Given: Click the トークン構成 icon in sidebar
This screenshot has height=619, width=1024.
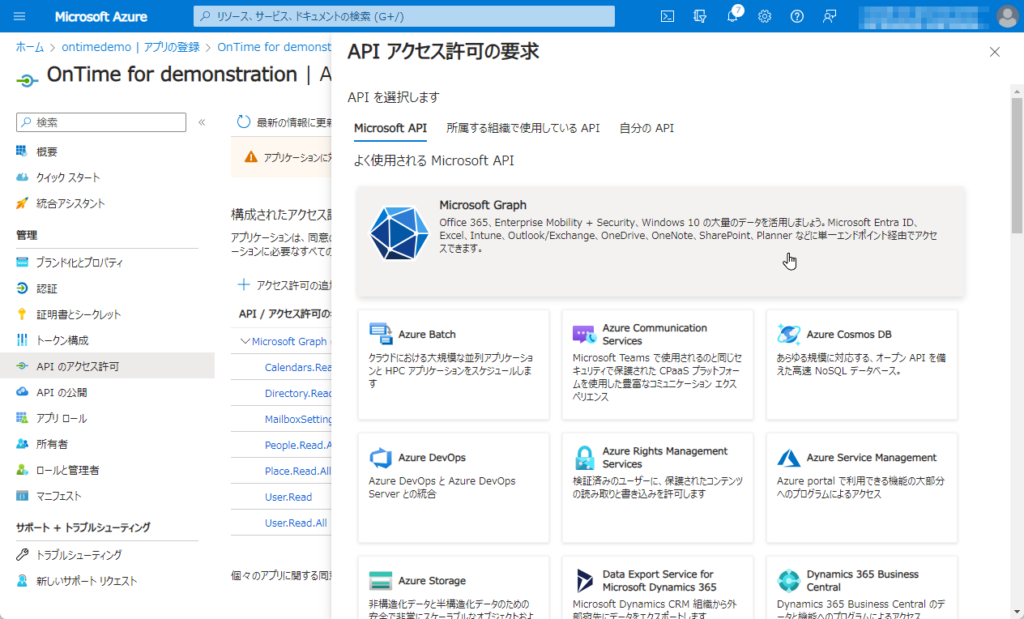Looking at the screenshot, I should [22, 340].
